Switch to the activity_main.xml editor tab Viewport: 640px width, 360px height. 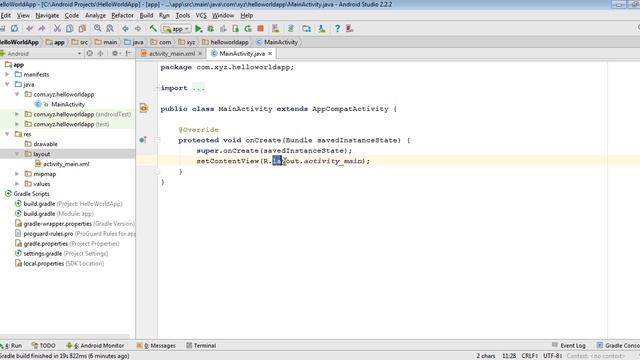coord(171,53)
